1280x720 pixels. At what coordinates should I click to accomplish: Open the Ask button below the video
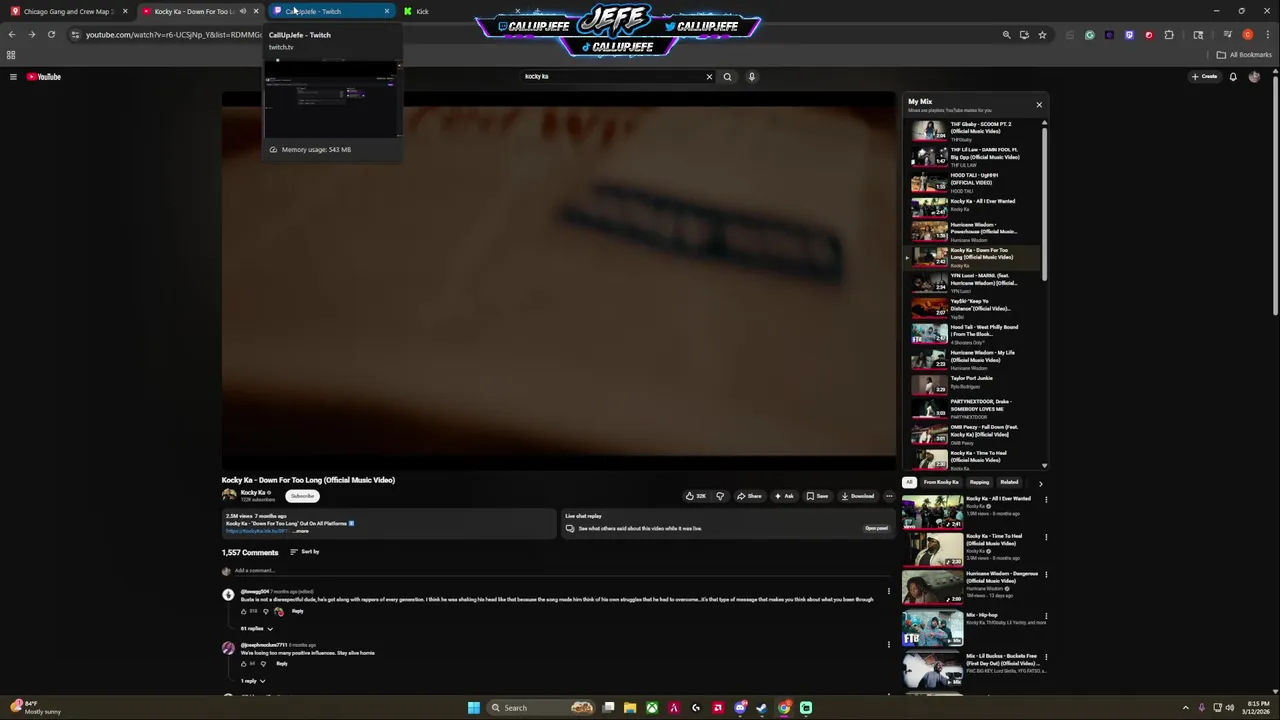click(x=784, y=496)
